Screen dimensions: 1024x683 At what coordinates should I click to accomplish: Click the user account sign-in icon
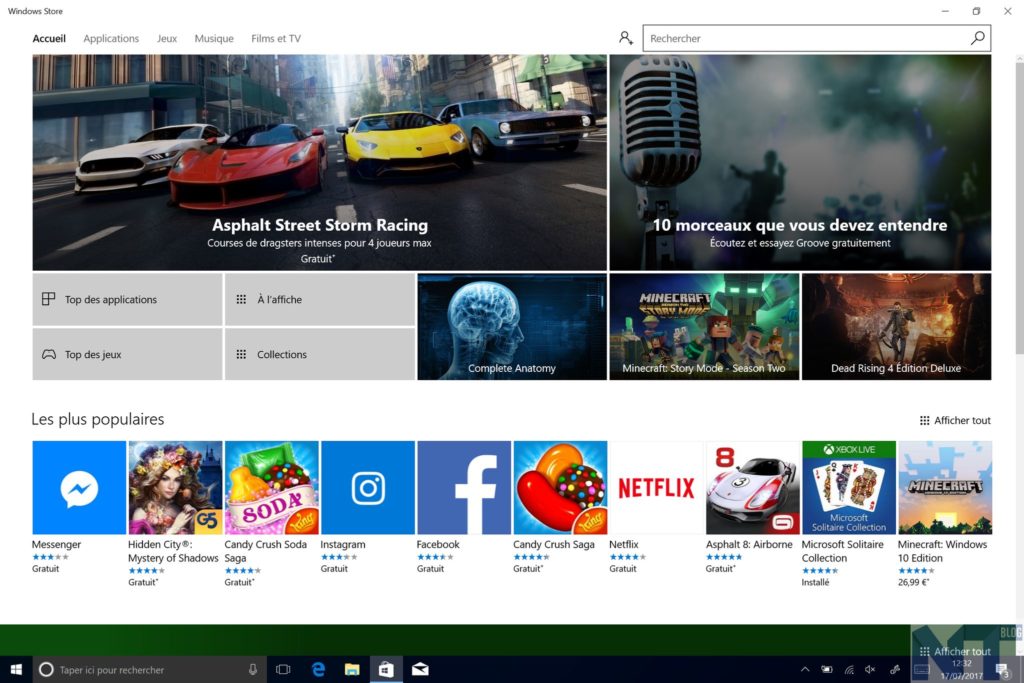point(626,38)
